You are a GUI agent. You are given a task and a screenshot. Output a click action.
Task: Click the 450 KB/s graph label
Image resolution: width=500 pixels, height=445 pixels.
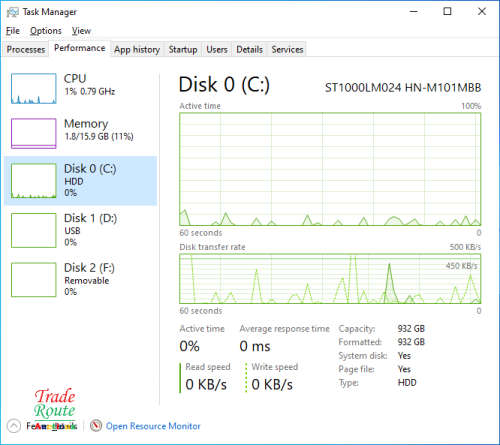(462, 266)
